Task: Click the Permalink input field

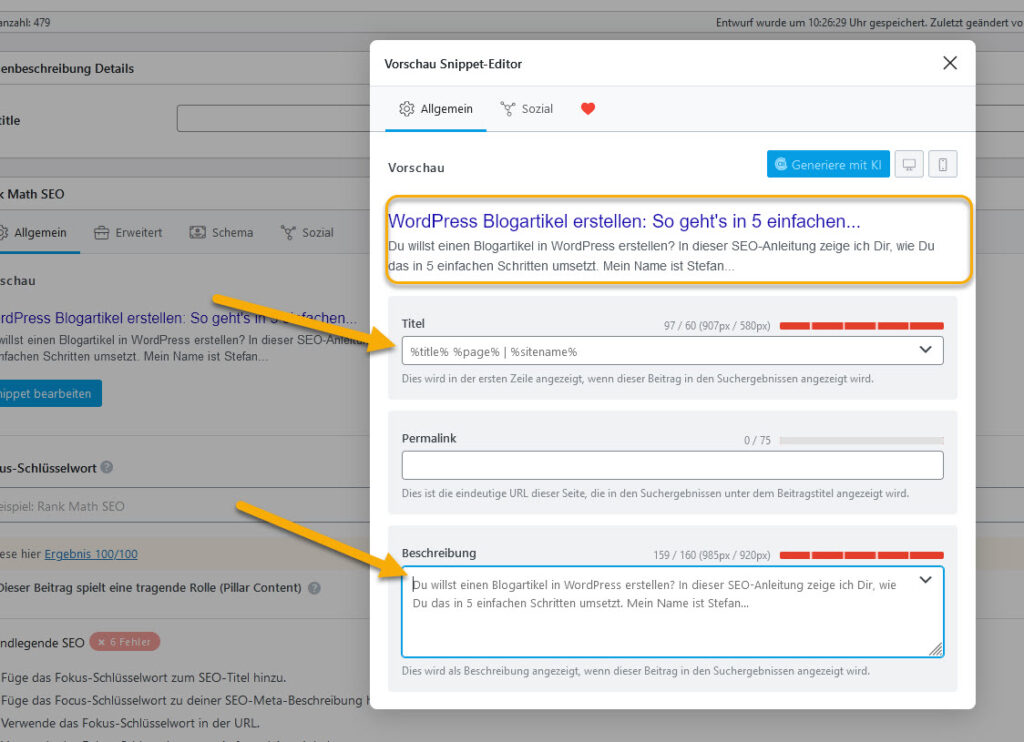Action: [672, 465]
